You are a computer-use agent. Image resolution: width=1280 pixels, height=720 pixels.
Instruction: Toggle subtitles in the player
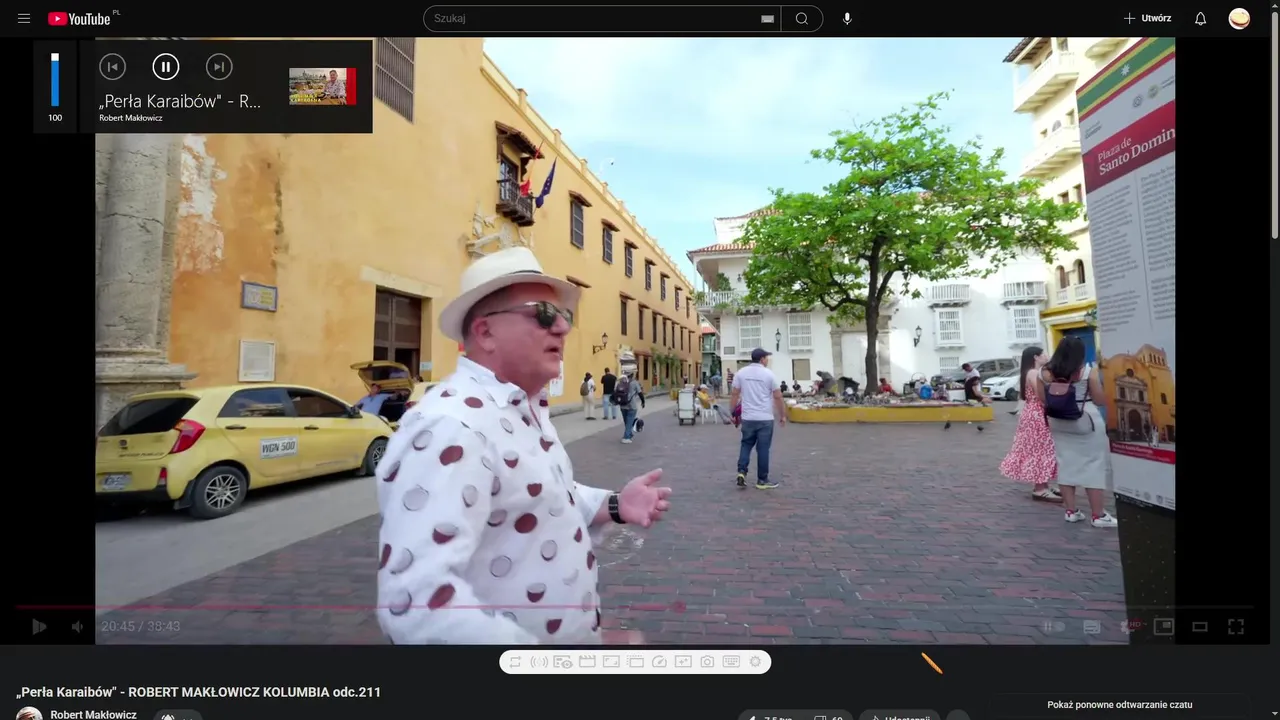pos(1092,627)
